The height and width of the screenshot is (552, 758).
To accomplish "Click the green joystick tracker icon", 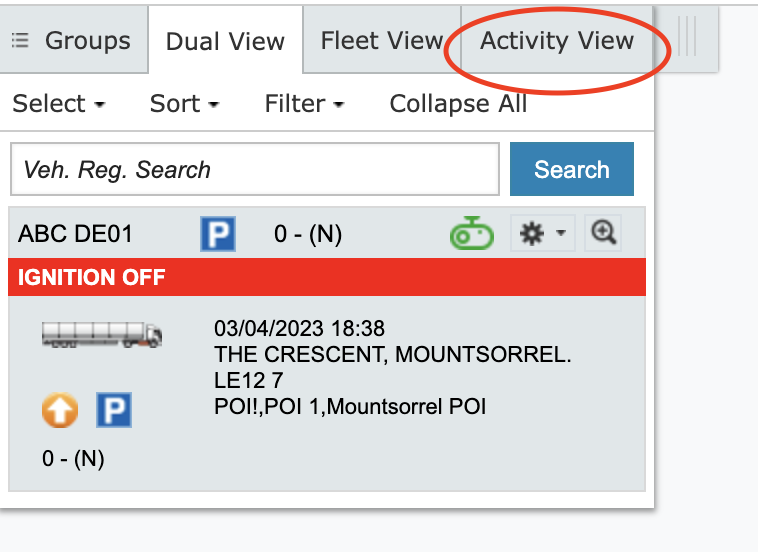I will [471, 234].
